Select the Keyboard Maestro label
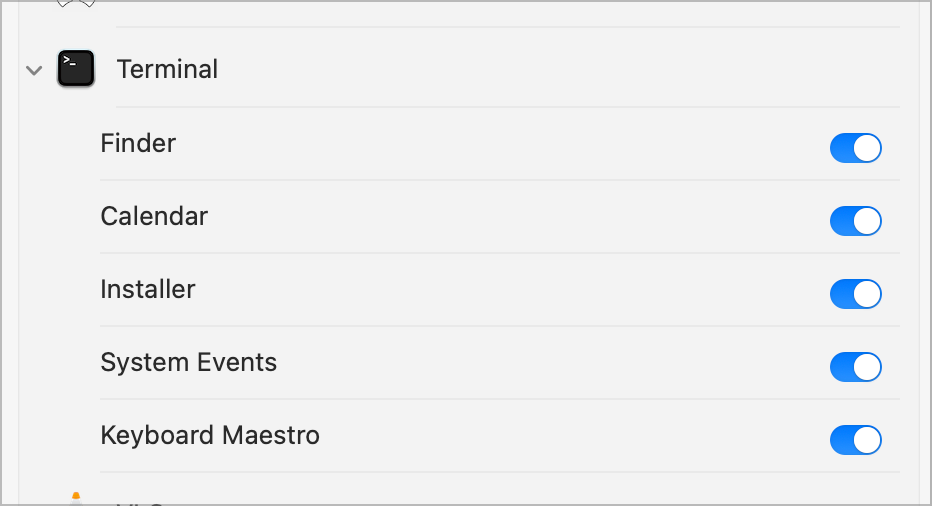Screen dimensions: 932x506 (x=210, y=435)
